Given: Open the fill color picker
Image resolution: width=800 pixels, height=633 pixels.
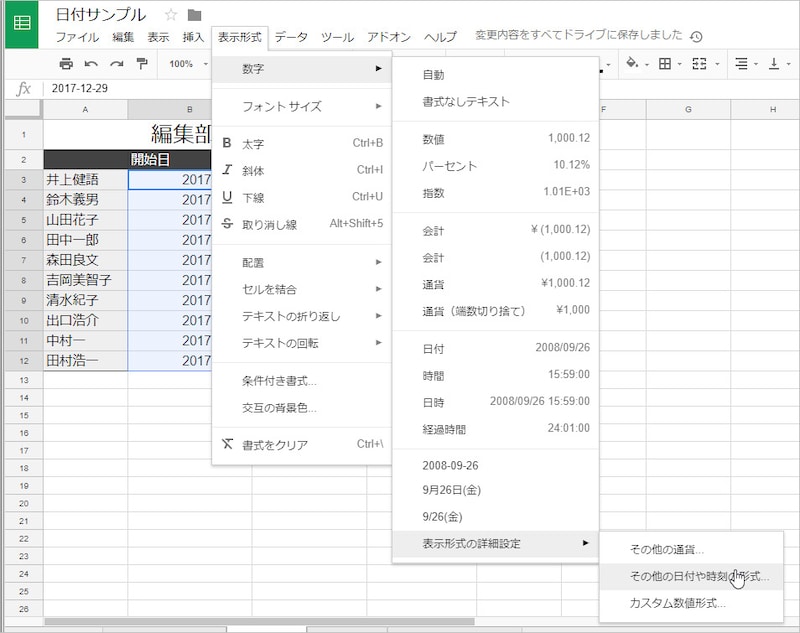Looking at the screenshot, I should [631, 64].
